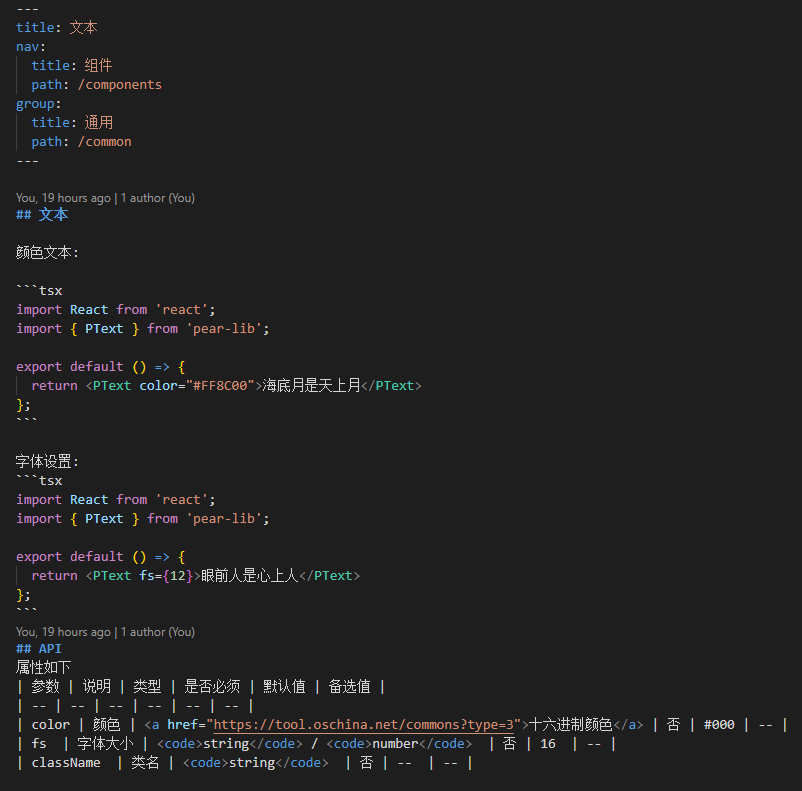Click the '字体设置:' paragraph

[x=47, y=462]
